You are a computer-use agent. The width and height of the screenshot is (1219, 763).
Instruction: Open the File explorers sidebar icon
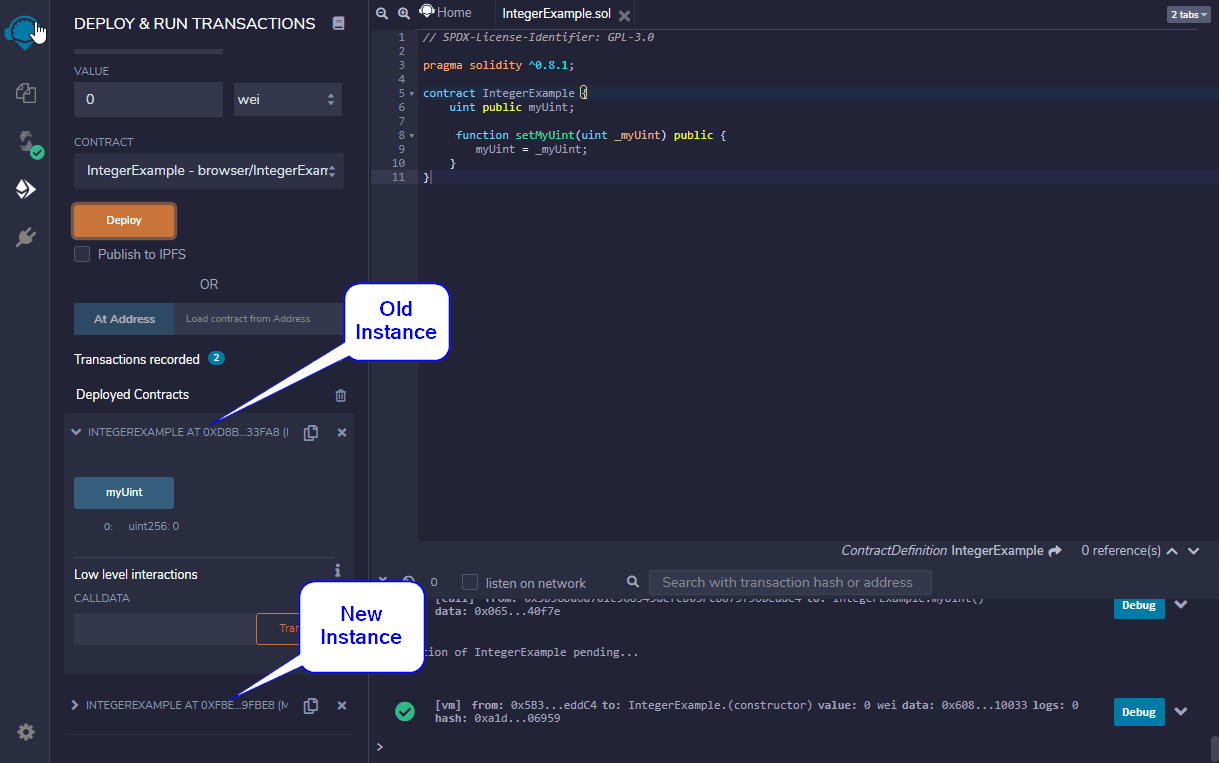click(x=26, y=93)
